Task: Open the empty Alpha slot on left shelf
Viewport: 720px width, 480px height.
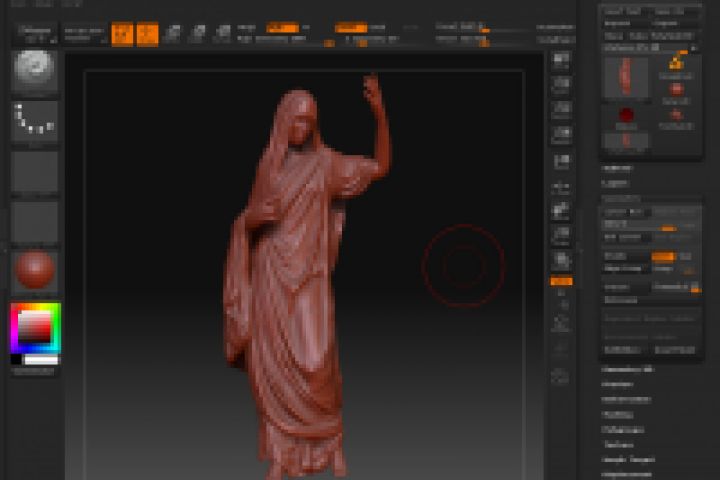Action: 34,171
